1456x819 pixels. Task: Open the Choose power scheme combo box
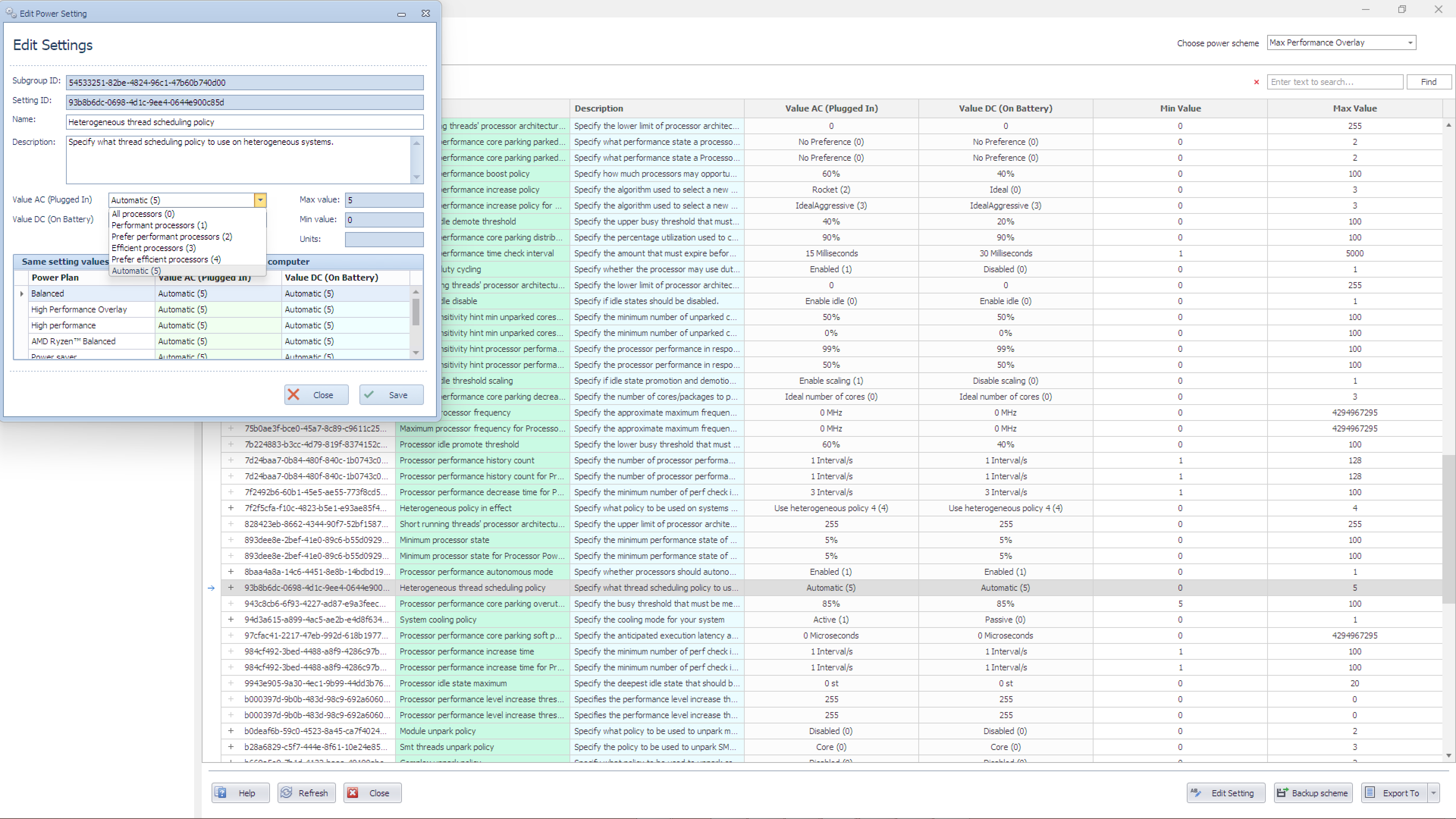[1341, 42]
